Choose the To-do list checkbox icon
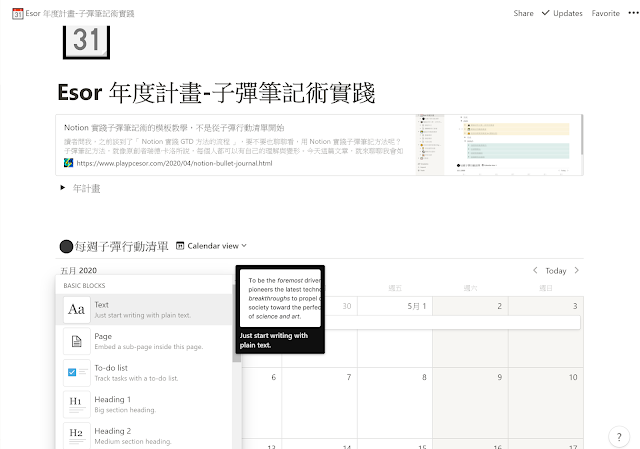The image size is (640, 449). tap(76, 374)
